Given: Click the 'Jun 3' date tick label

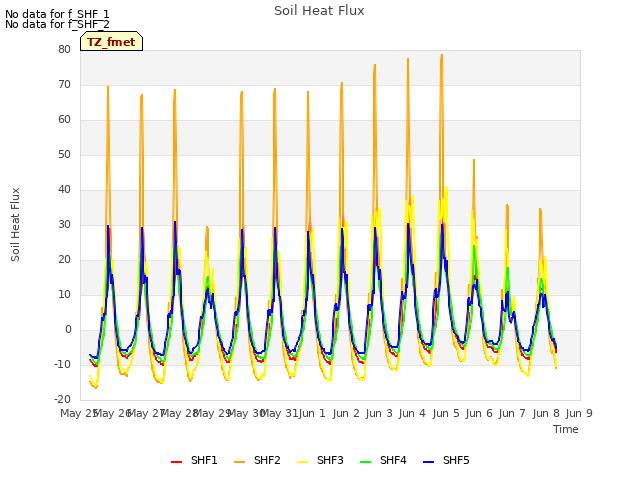Looking at the screenshot, I should 379,413.
